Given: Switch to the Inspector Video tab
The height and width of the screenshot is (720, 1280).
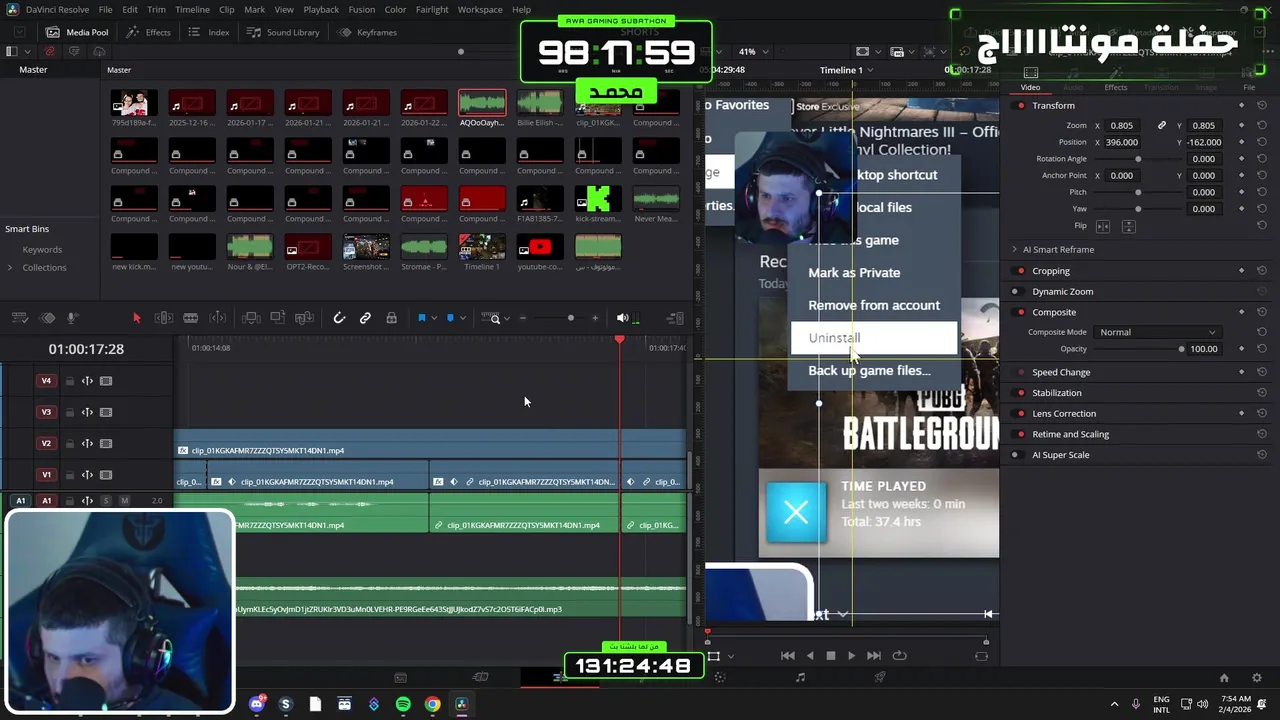Looking at the screenshot, I should tap(1030, 87).
